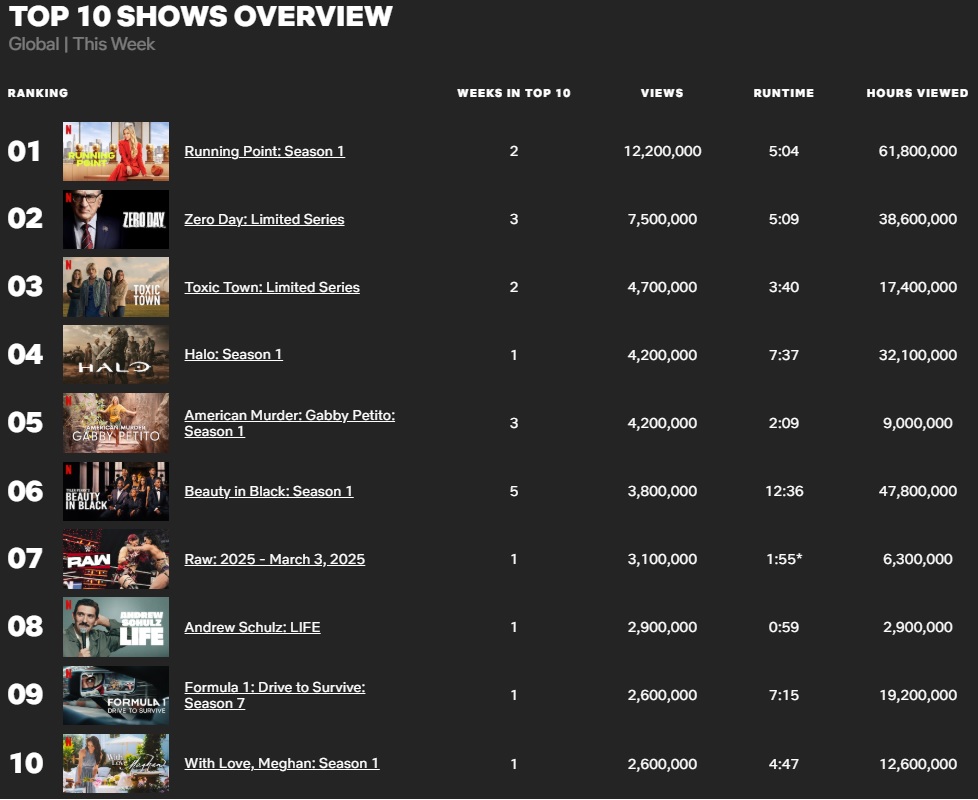Screen dimensions: 978x800
Task: Select the rank number 10
Action: 26,764
